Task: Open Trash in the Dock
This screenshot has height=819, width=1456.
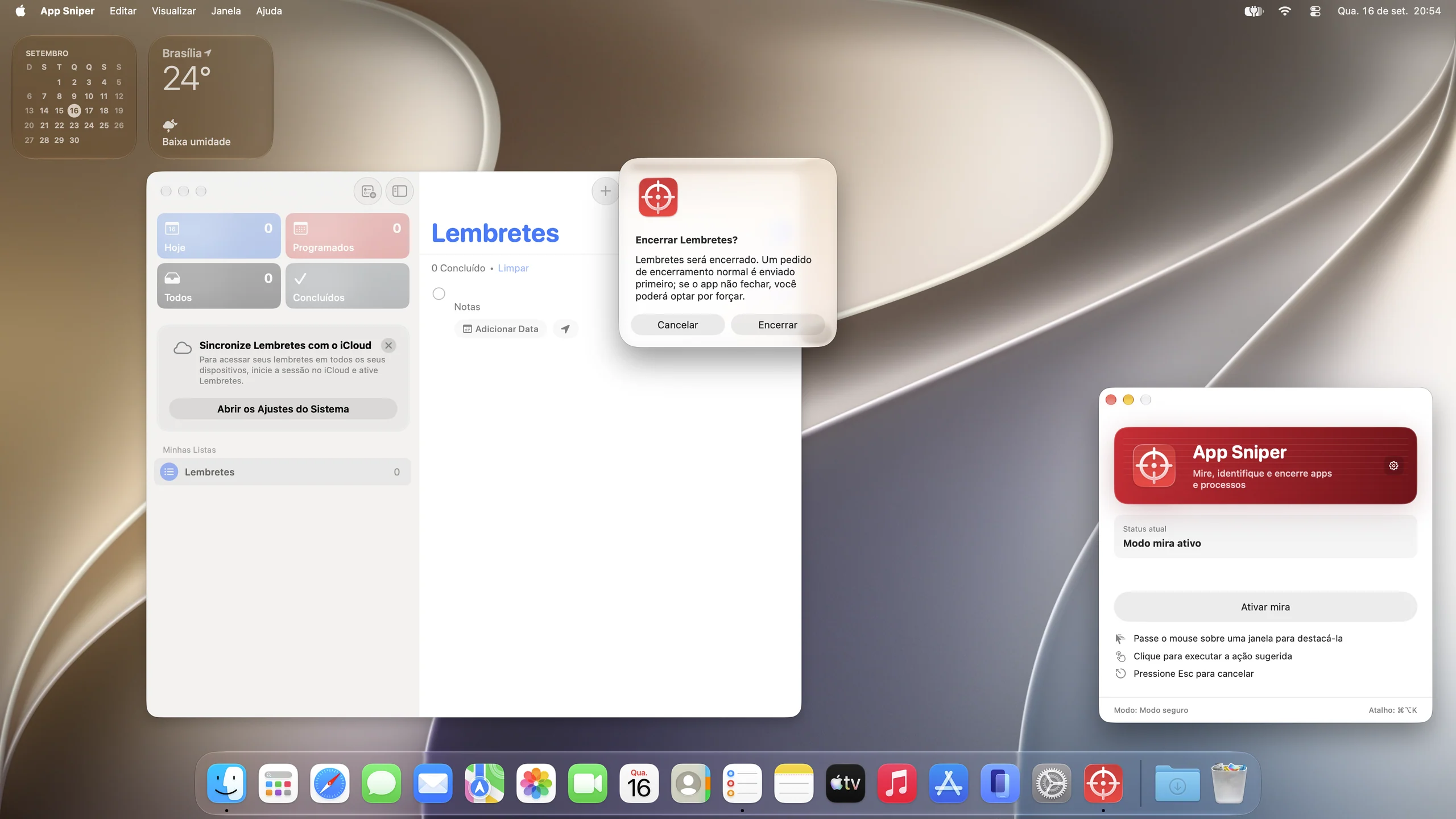Action: (1229, 783)
